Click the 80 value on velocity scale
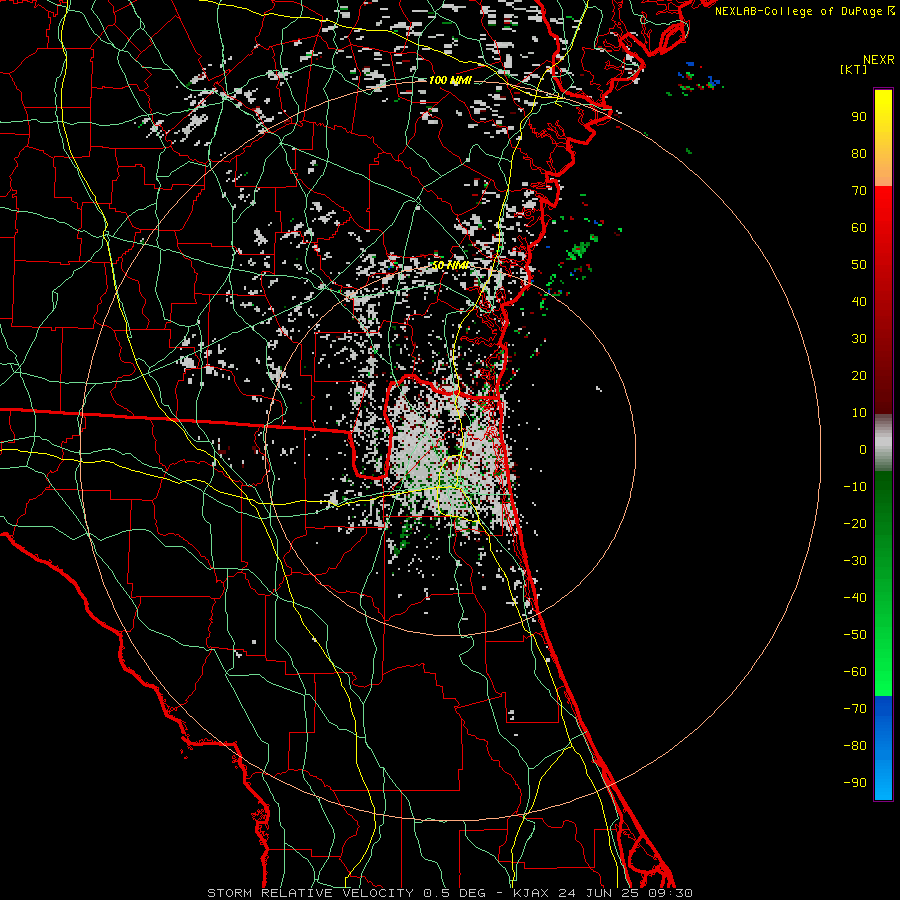Image resolution: width=900 pixels, height=900 pixels. click(859, 153)
